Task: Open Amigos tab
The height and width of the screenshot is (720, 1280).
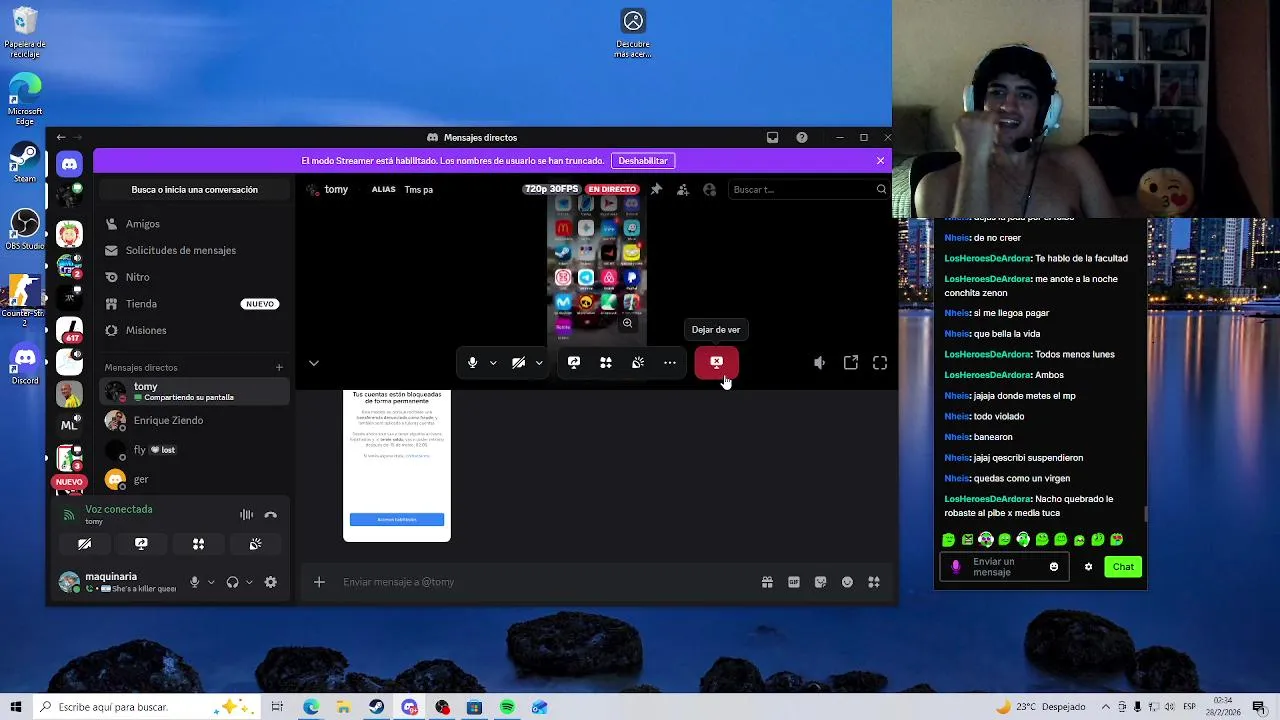Action: point(196,224)
